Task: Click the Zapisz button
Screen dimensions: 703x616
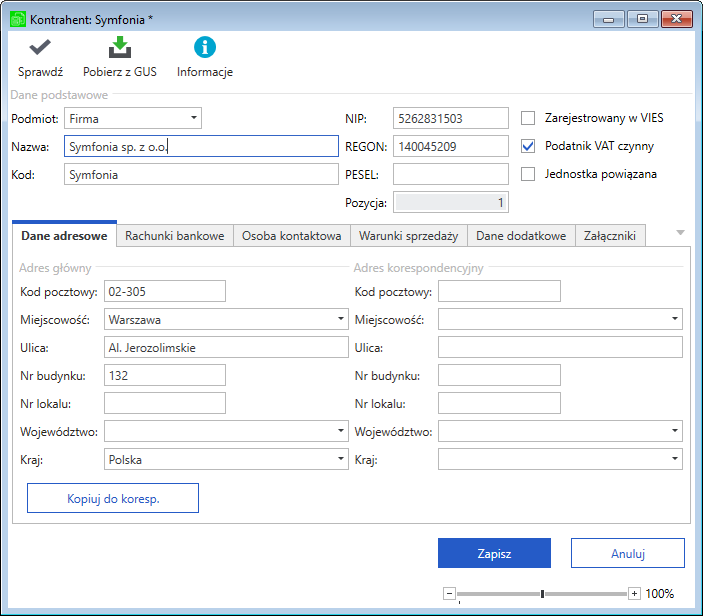Action: tap(494, 553)
